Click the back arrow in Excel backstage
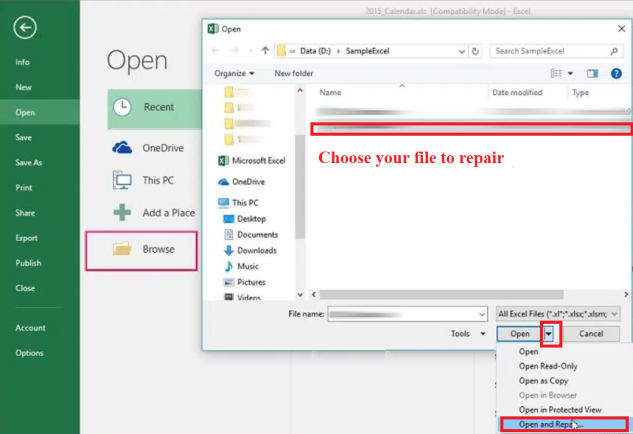 coord(25,28)
